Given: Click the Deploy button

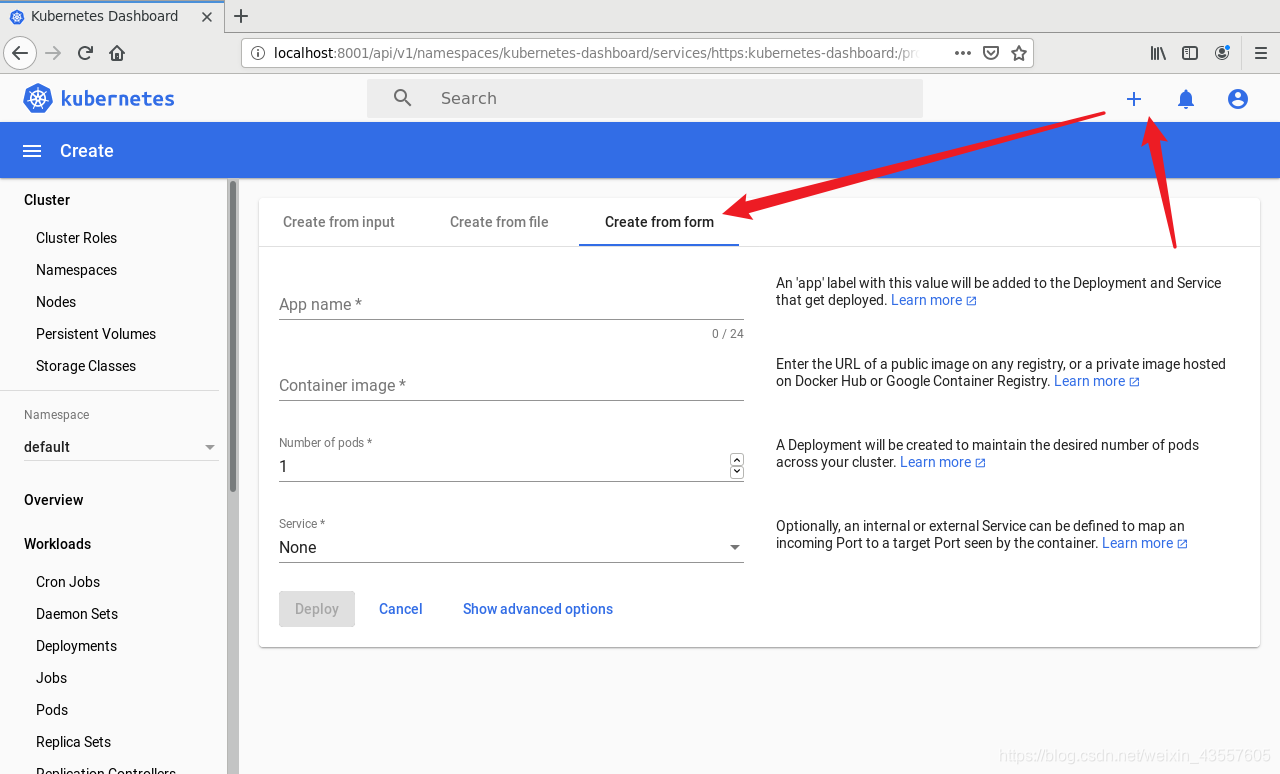Looking at the screenshot, I should coord(317,609).
